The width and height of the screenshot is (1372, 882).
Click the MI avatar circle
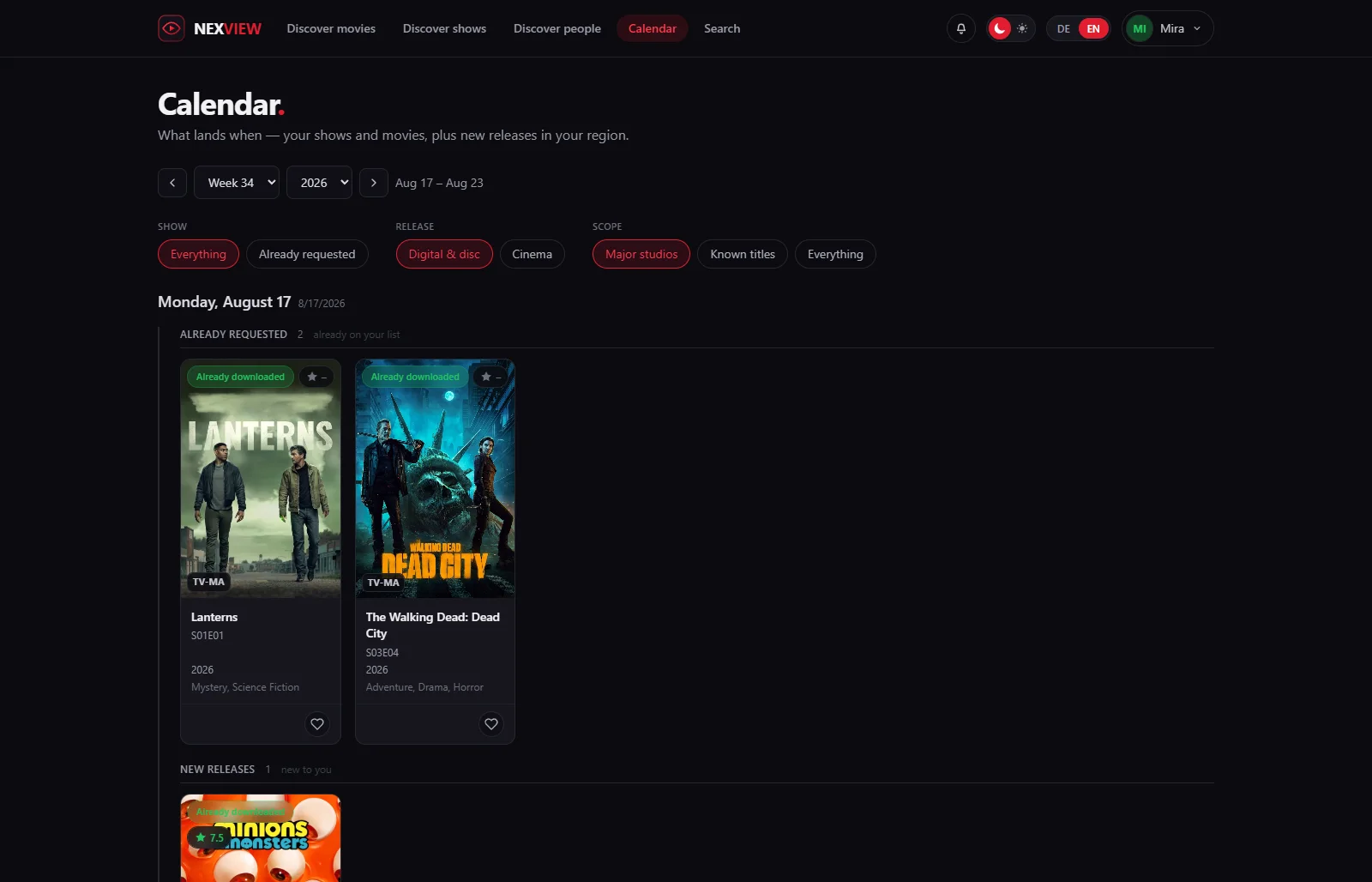pos(1140,28)
